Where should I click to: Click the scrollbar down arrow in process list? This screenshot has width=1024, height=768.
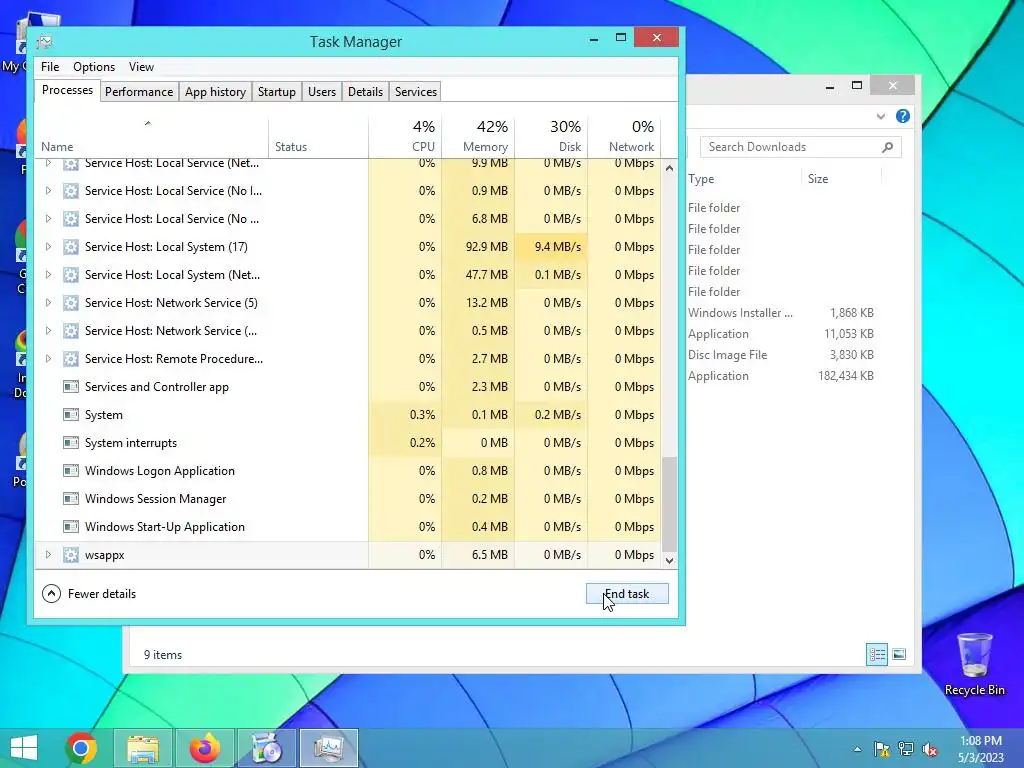[669, 560]
